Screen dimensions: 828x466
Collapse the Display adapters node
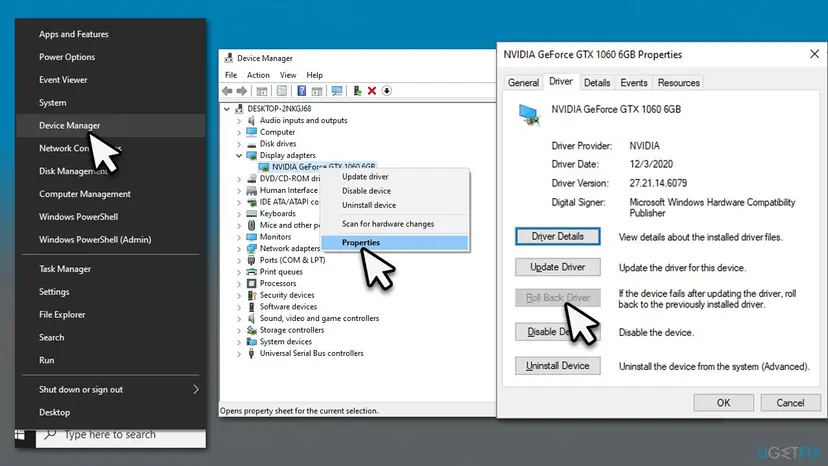pos(239,155)
